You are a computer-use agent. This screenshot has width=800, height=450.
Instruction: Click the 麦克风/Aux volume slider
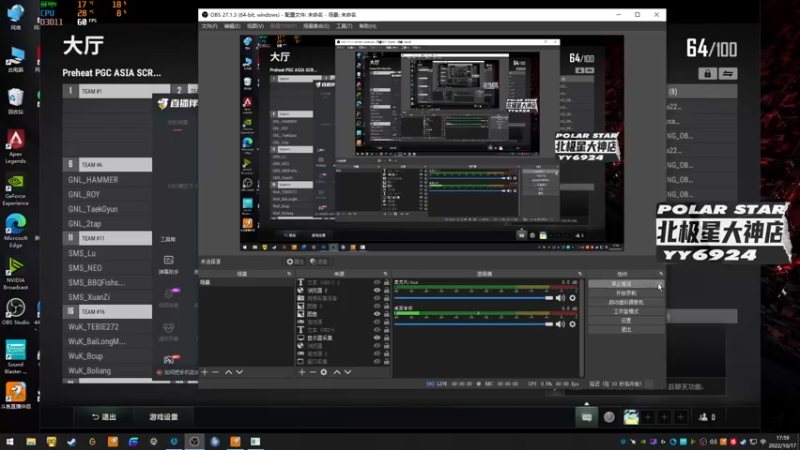[473, 298]
